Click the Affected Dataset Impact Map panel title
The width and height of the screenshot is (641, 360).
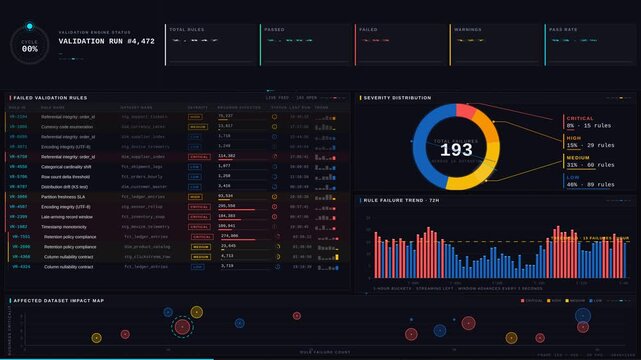click(59, 301)
